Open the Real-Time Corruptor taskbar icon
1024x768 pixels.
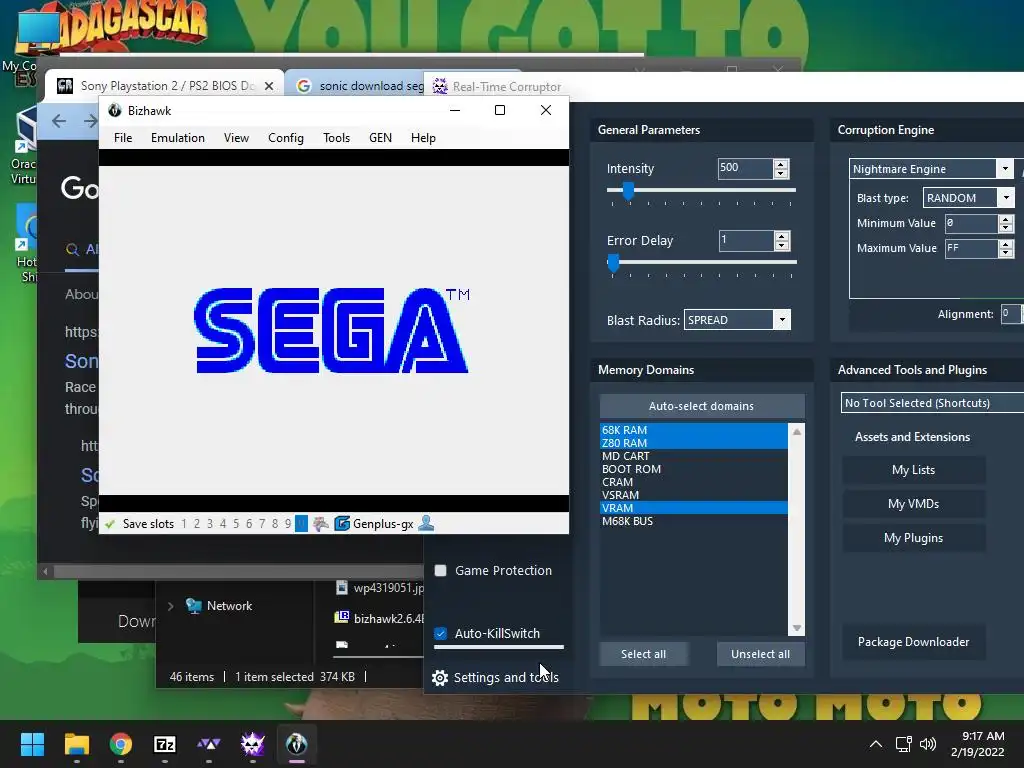click(x=253, y=744)
